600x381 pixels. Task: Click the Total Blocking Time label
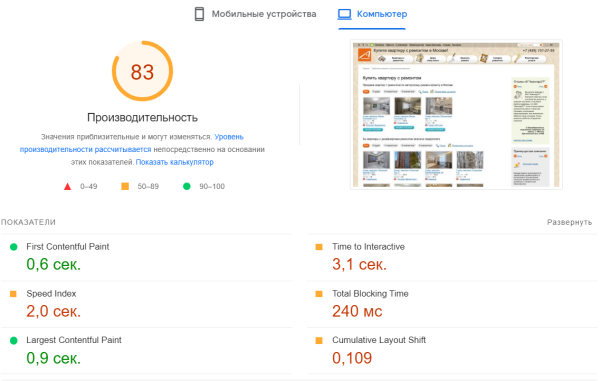click(x=370, y=294)
